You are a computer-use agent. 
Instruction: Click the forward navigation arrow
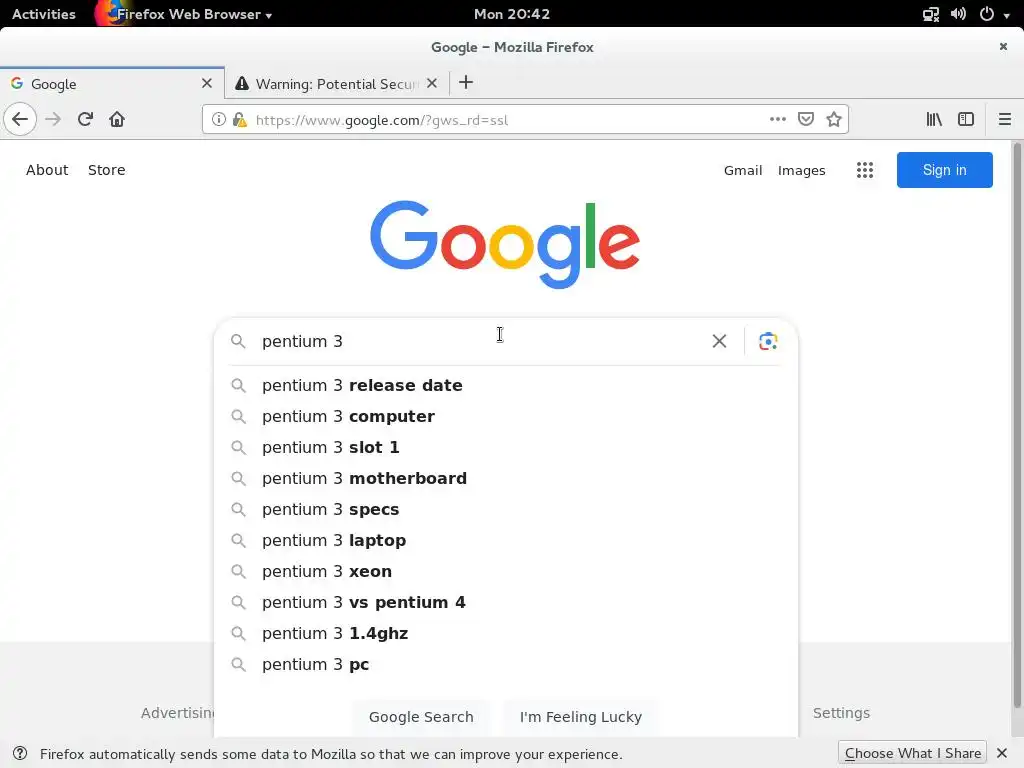53,120
